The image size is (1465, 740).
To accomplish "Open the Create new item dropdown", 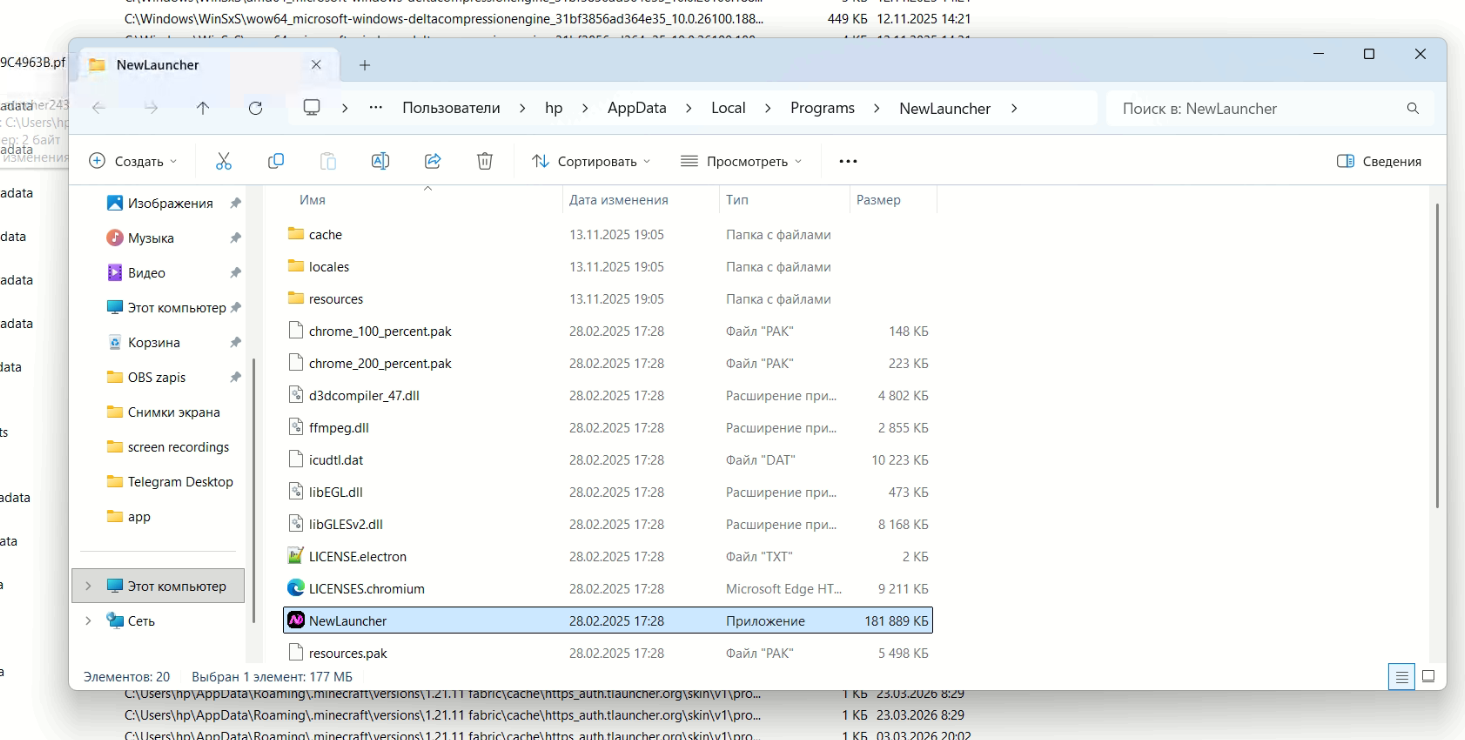I will point(133,161).
